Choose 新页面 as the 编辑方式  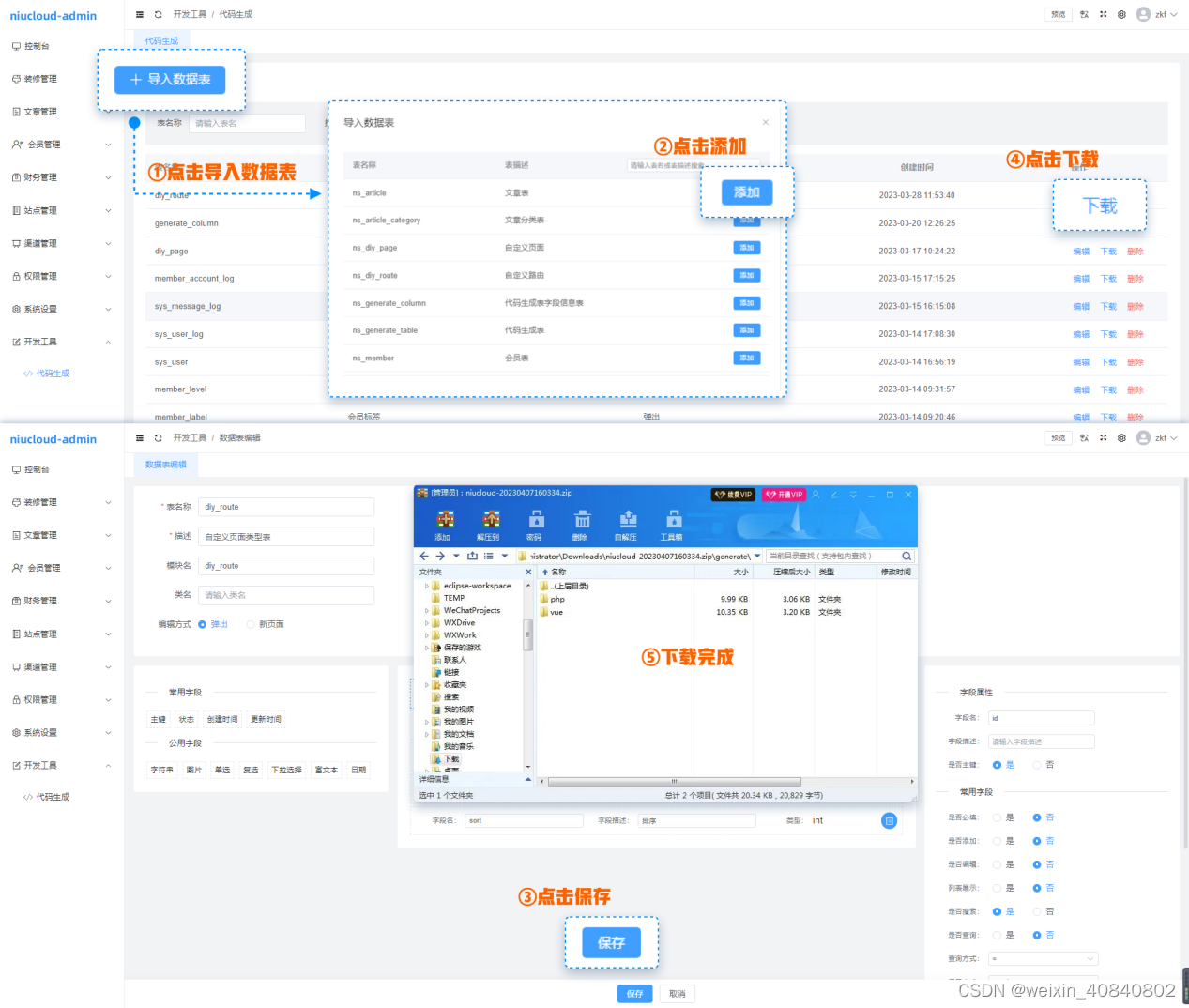tap(252, 623)
